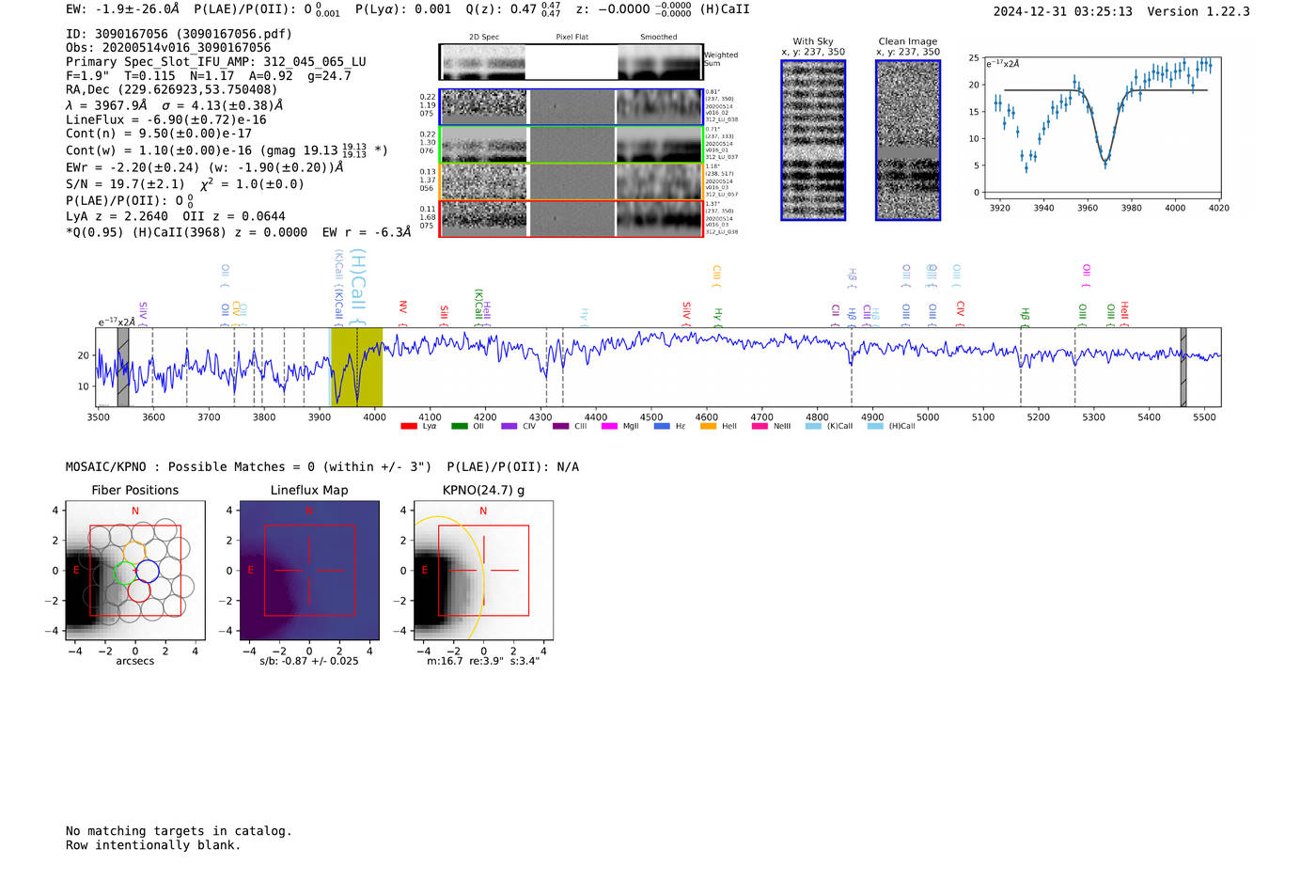Image resolution: width=1316 pixels, height=896 pixels.
Task: Click the Row intentionally blank text
Action: (x=153, y=845)
